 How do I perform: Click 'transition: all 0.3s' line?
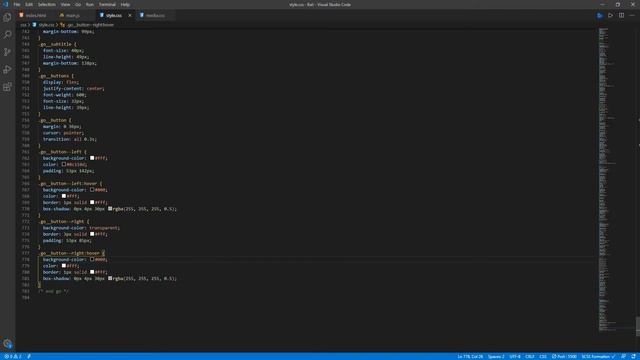(x=70, y=139)
